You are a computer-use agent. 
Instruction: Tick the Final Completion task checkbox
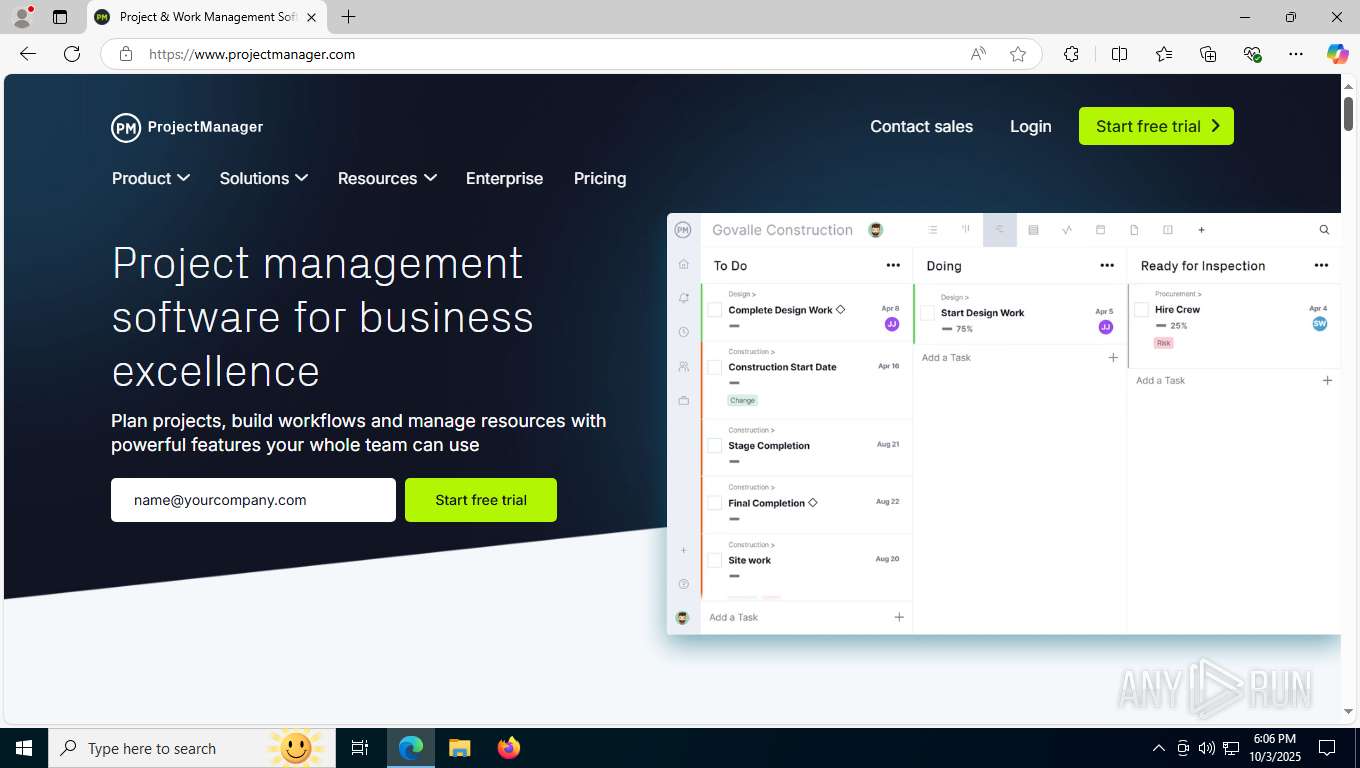tap(715, 503)
